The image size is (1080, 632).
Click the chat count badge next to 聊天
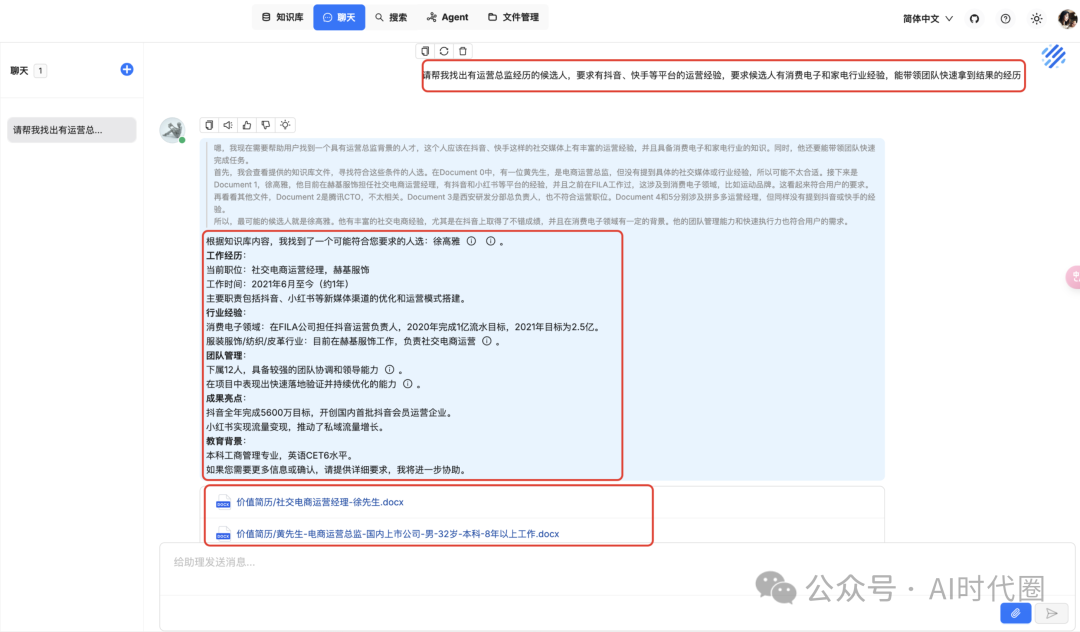click(41, 70)
